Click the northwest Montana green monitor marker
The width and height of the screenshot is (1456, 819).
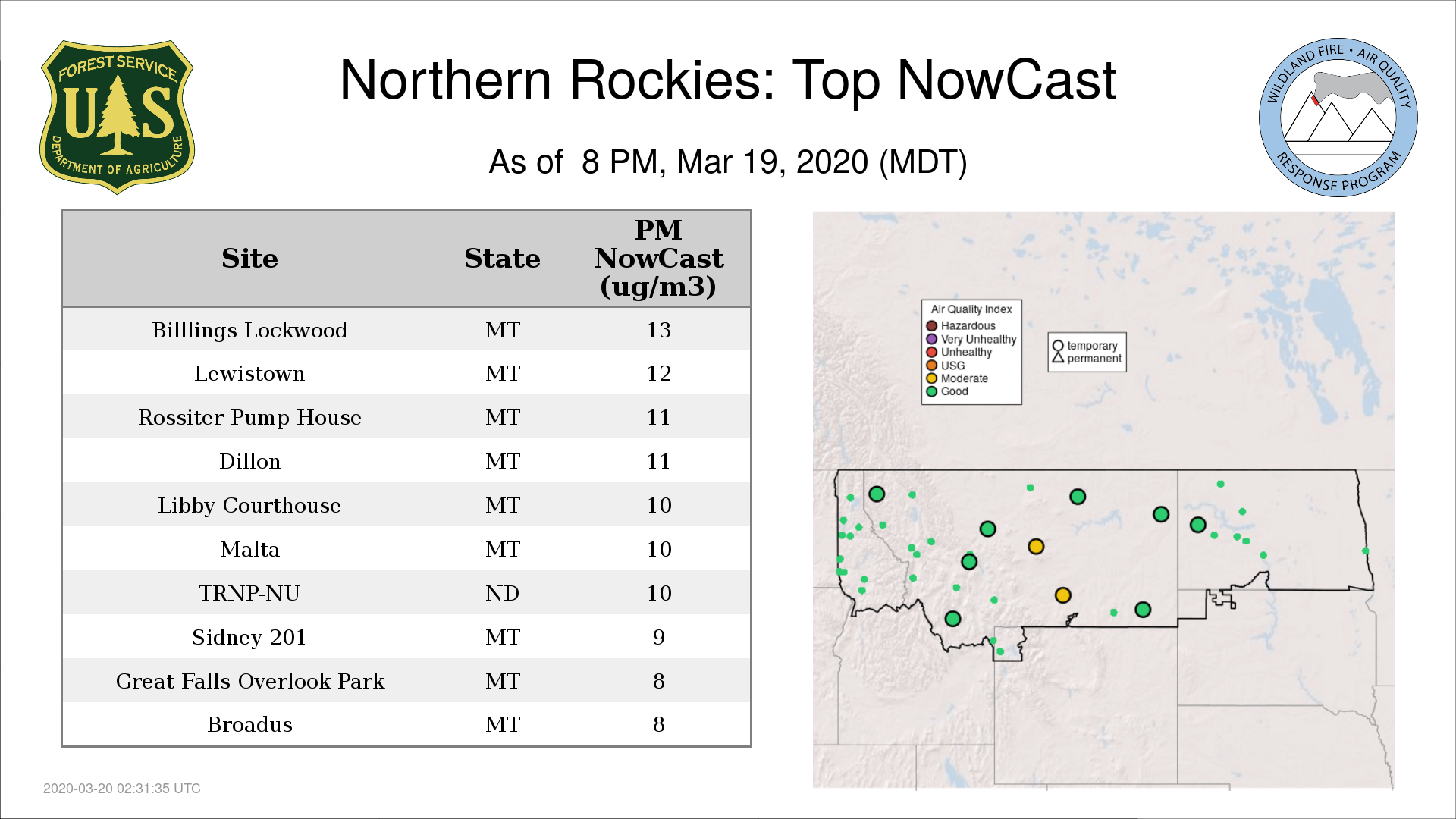pos(877,494)
